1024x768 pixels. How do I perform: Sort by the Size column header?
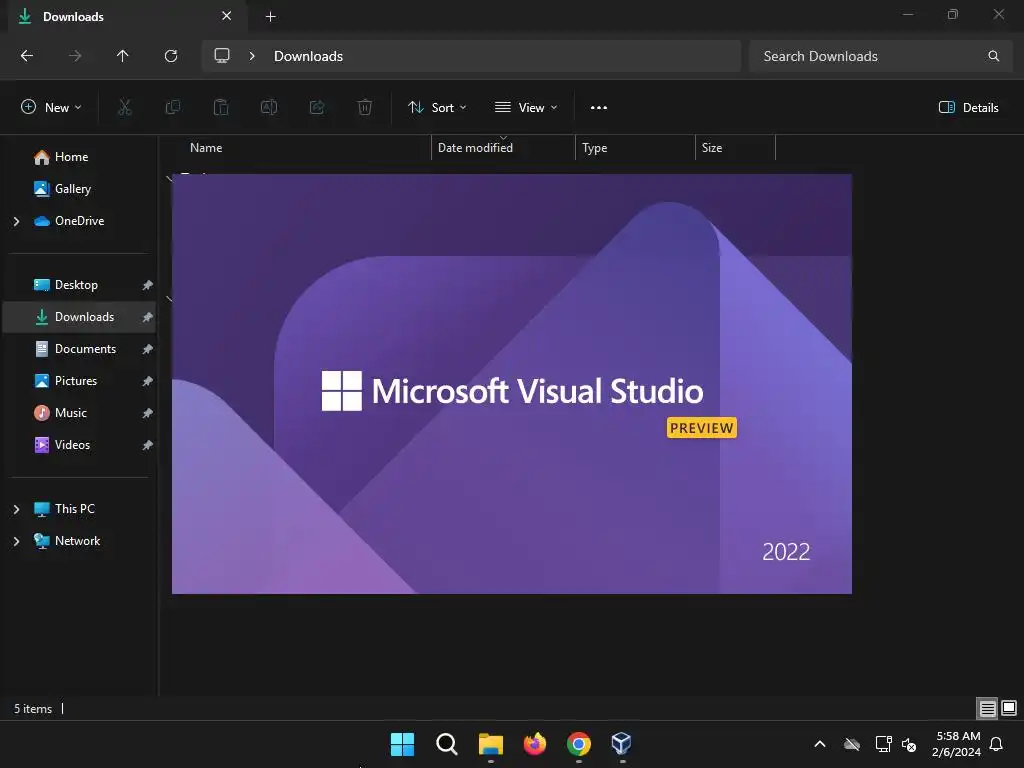(712, 148)
